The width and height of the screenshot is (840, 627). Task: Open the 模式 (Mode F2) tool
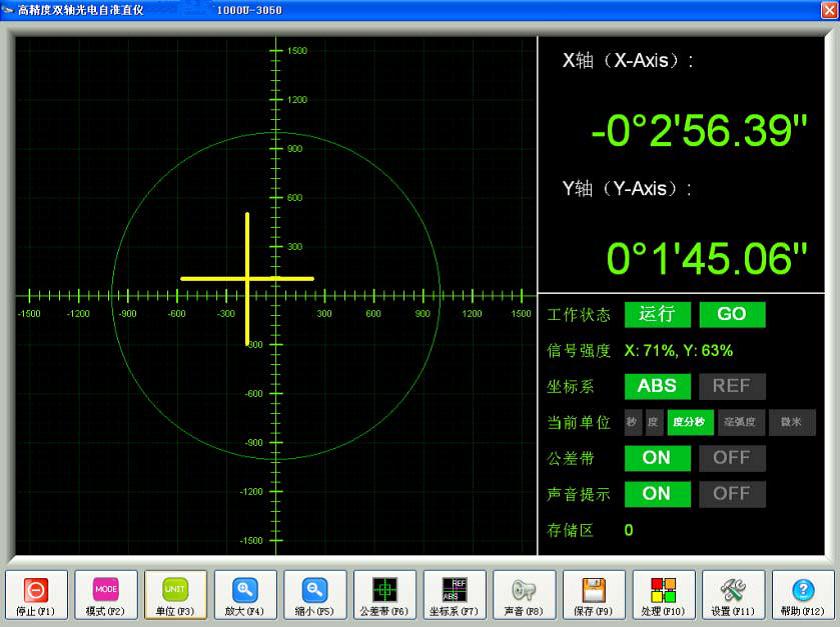(106, 594)
